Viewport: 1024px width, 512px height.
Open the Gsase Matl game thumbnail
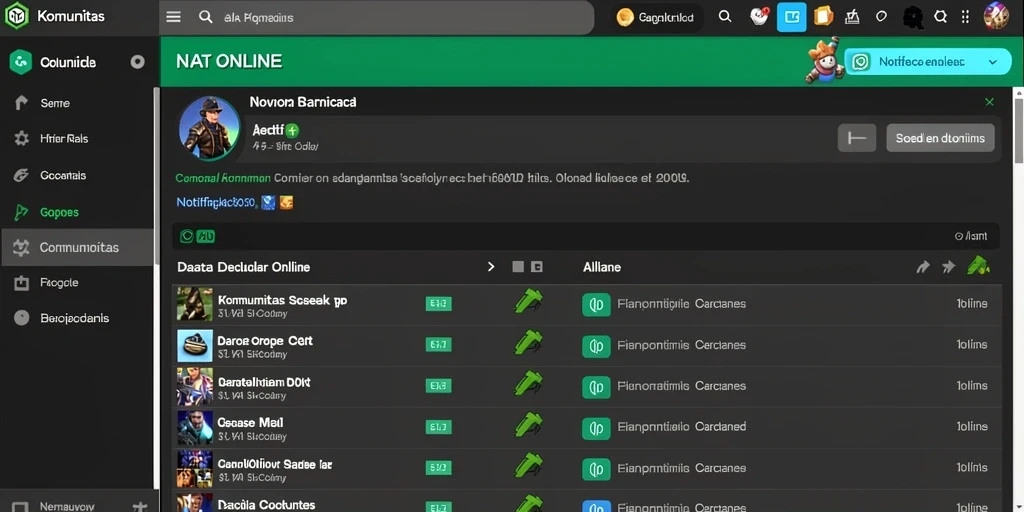[195, 428]
